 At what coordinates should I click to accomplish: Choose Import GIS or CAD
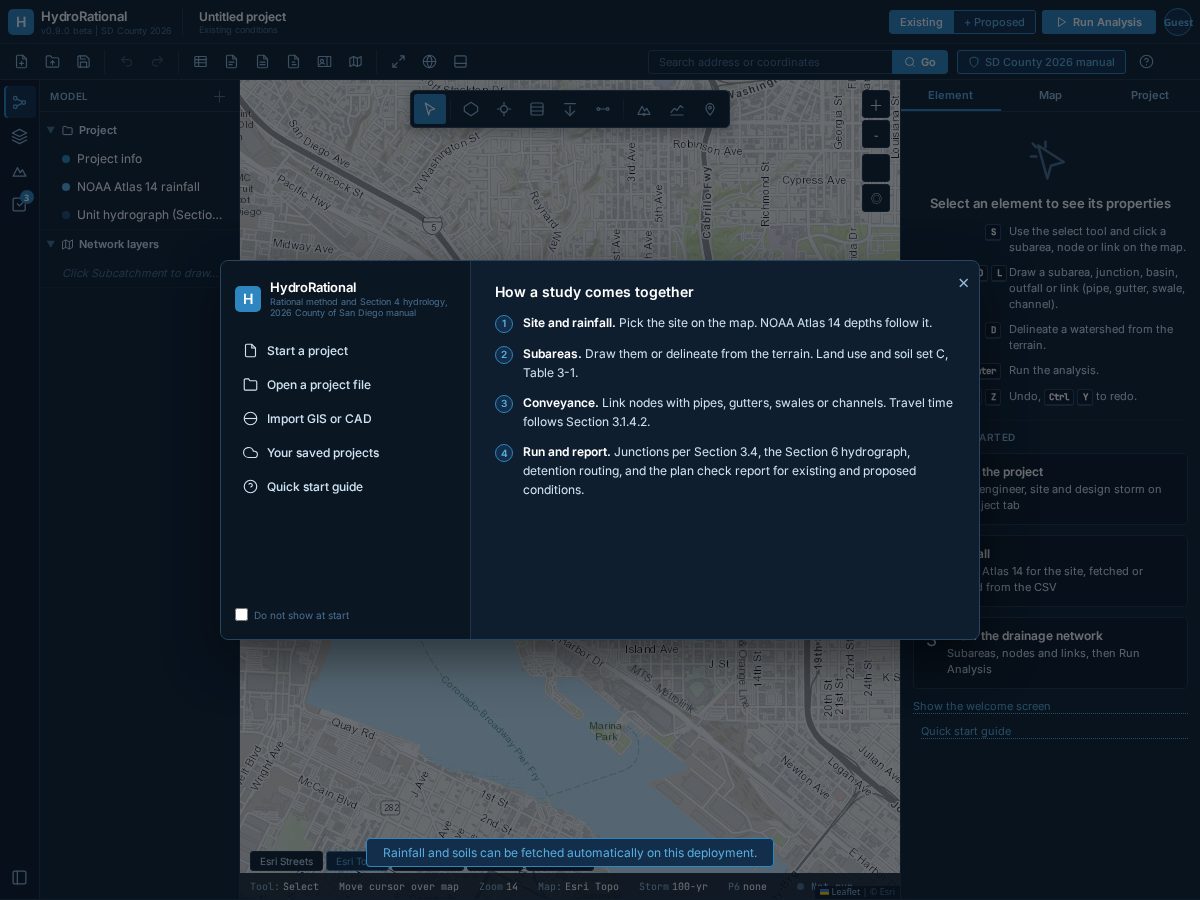tap(345, 419)
